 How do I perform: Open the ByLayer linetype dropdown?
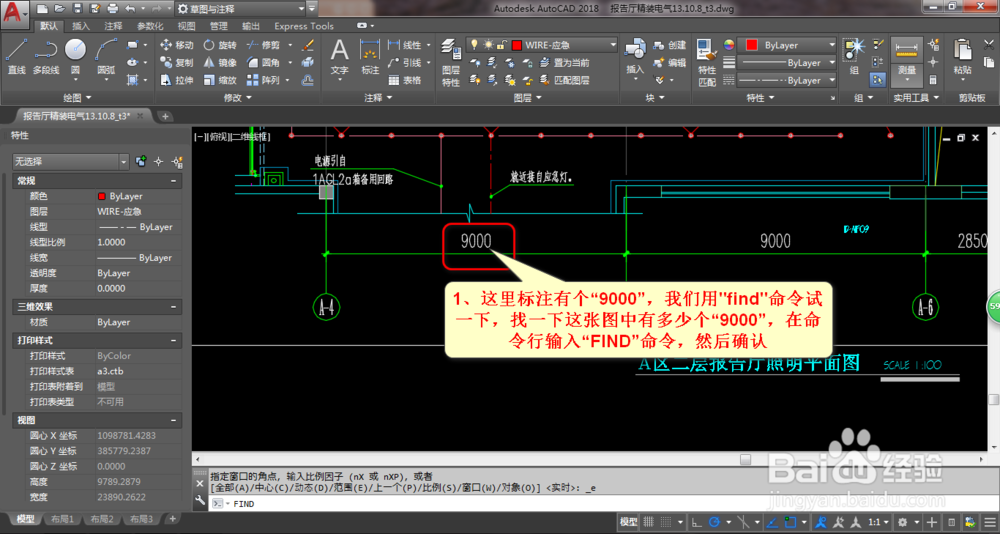tap(787, 80)
